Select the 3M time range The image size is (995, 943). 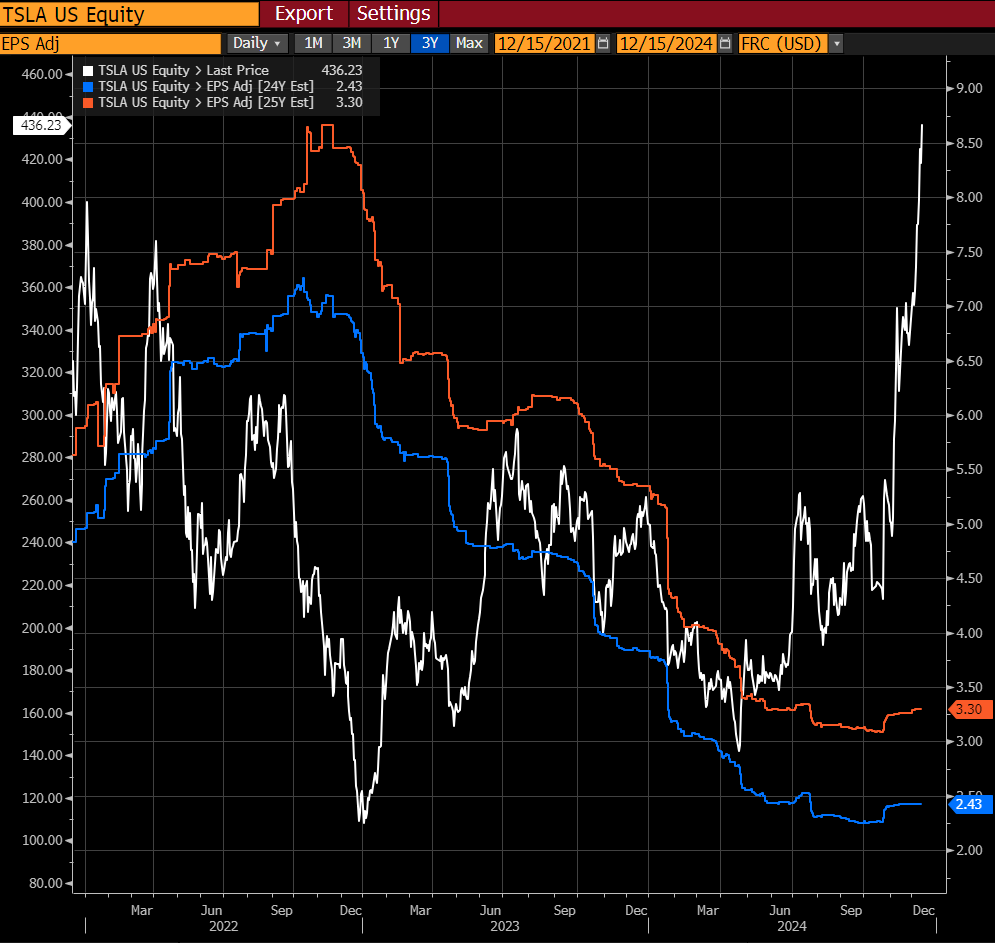pos(352,43)
